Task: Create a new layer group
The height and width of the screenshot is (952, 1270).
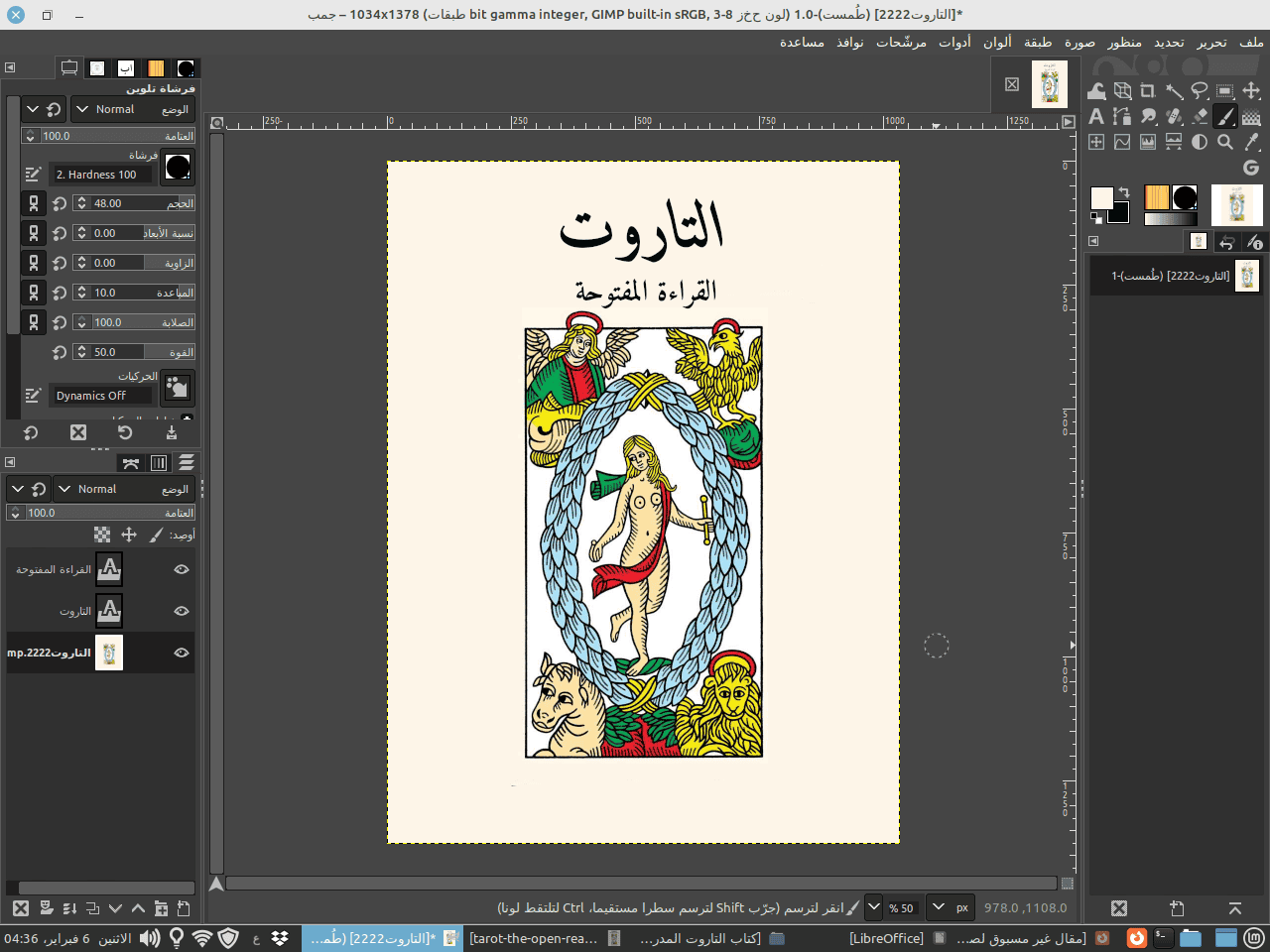Action: (161, 908)
